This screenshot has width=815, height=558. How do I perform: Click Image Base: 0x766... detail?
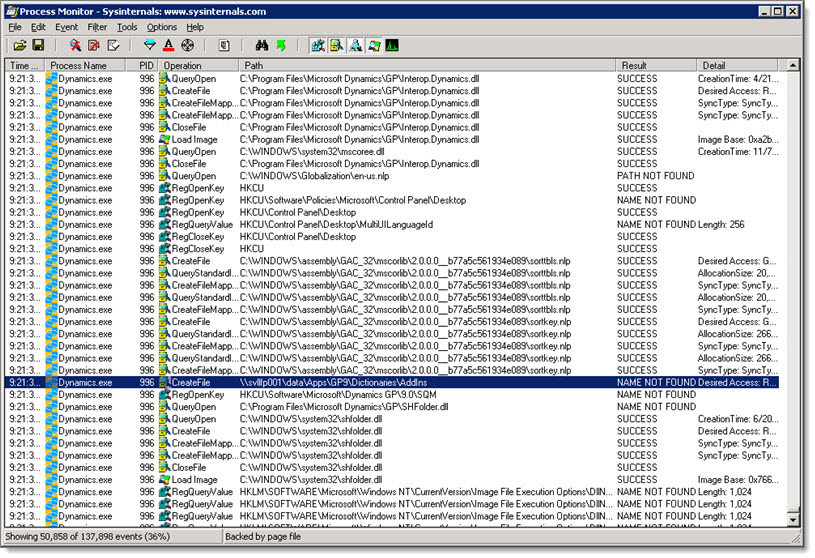coord(738,480)
